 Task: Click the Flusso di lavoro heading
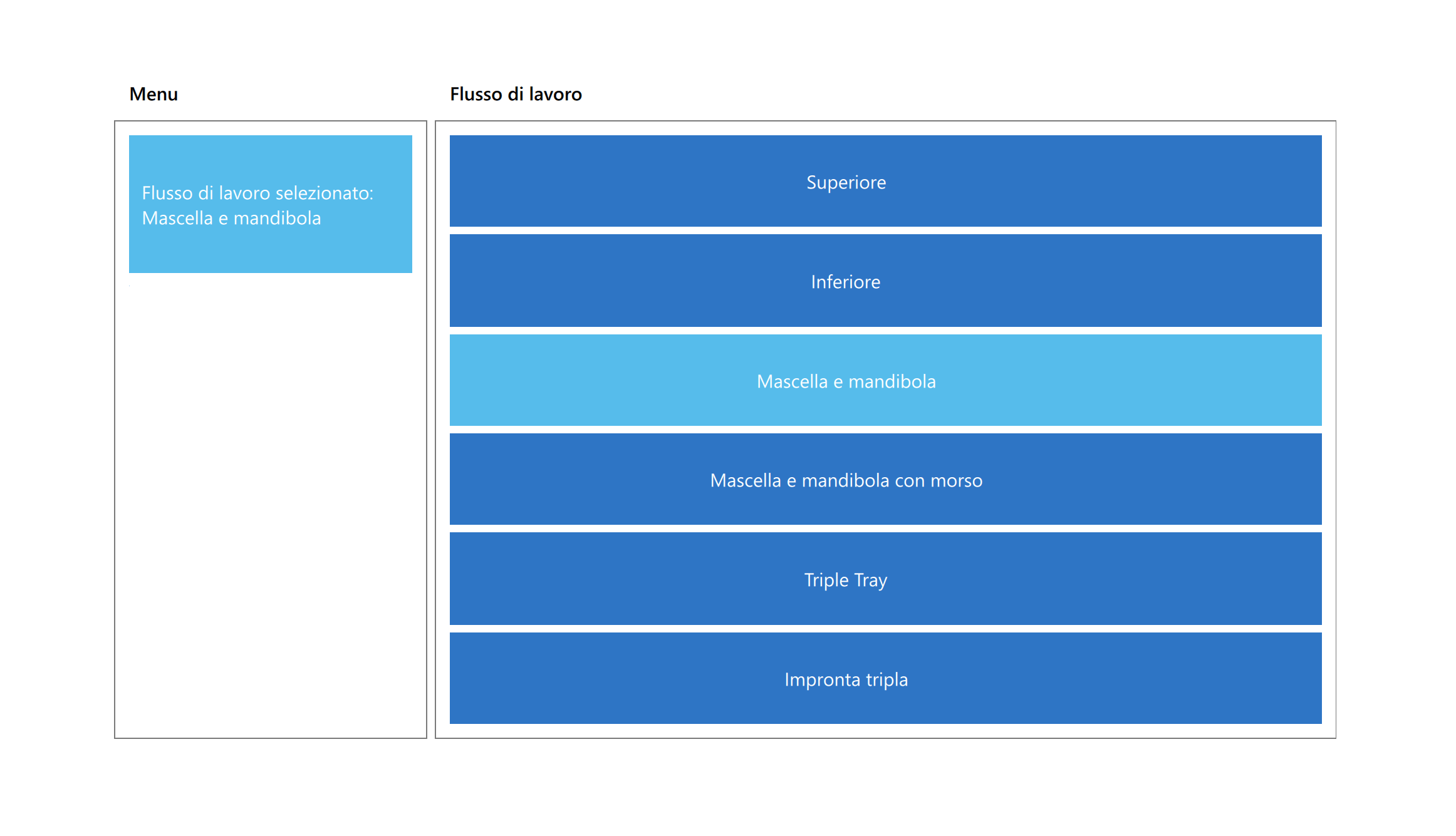pos(516,94)
